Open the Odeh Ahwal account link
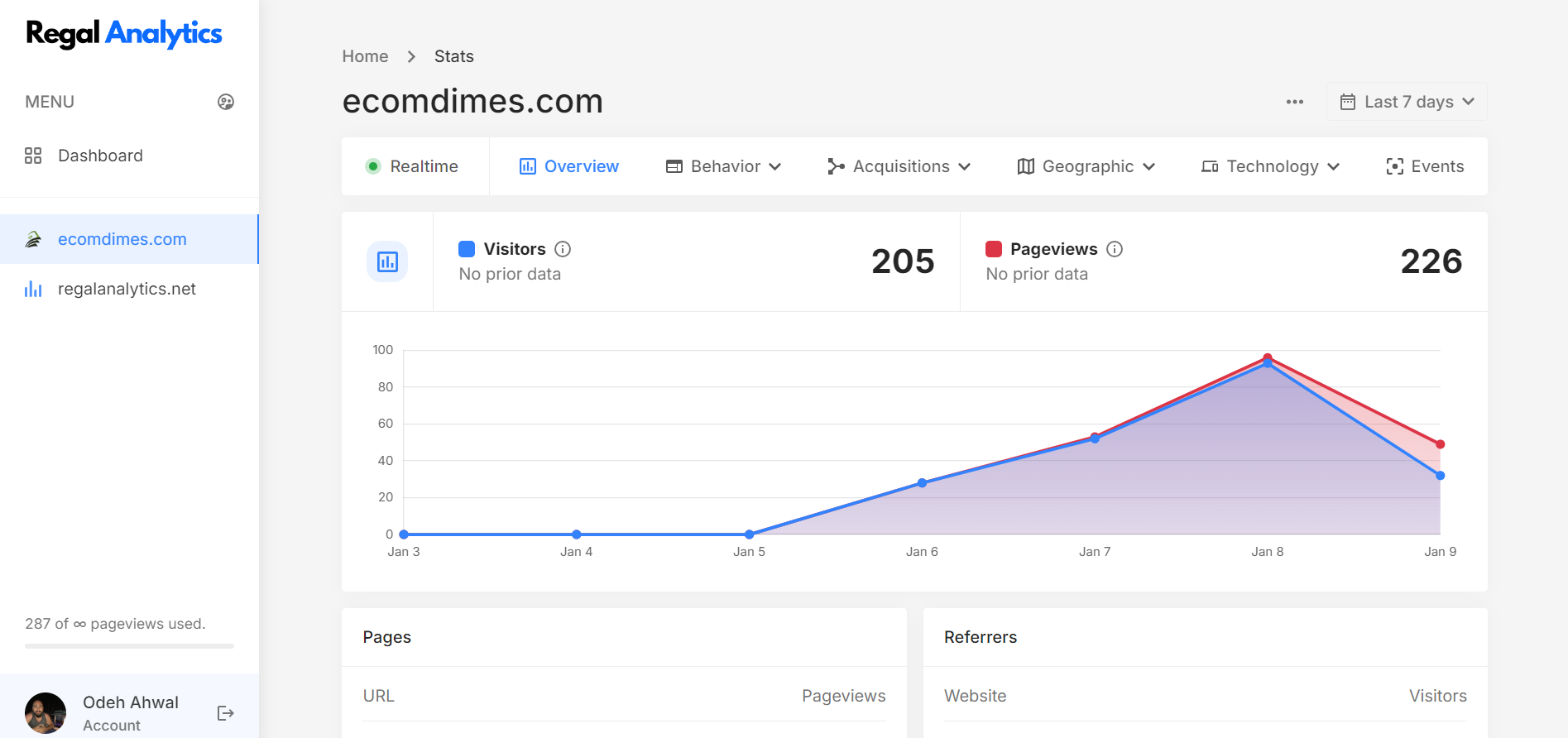 click(131, 712)
